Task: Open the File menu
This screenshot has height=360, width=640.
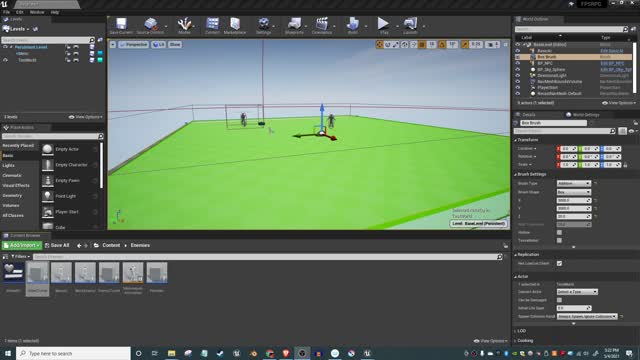Action: (x=7, y=12)
